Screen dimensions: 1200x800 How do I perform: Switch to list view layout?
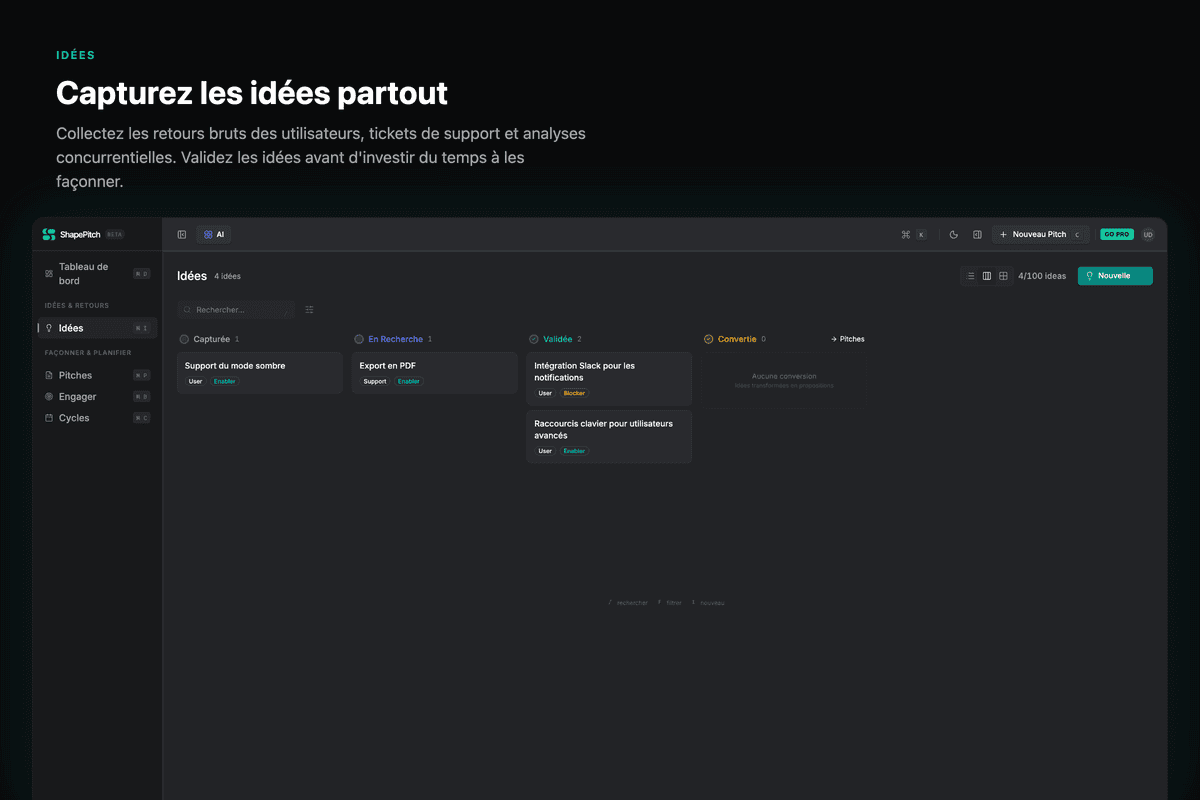970,276
